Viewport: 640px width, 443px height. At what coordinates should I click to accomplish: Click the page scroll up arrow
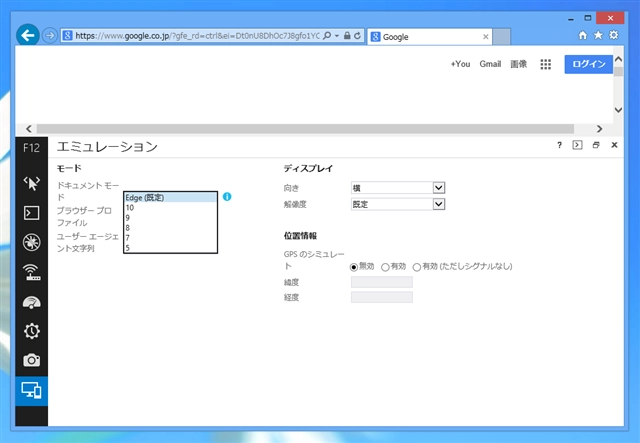pyautogui.click(x=618, y=60)
